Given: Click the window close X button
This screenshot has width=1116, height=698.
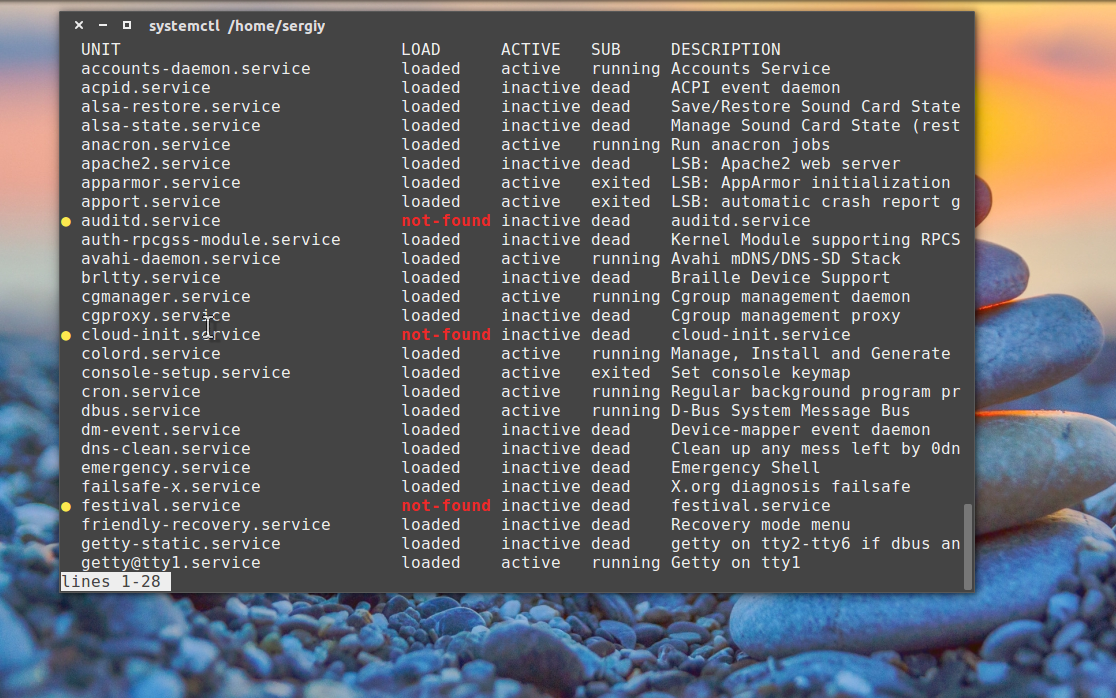Looking at the screenshot, I should coord(79,25).
